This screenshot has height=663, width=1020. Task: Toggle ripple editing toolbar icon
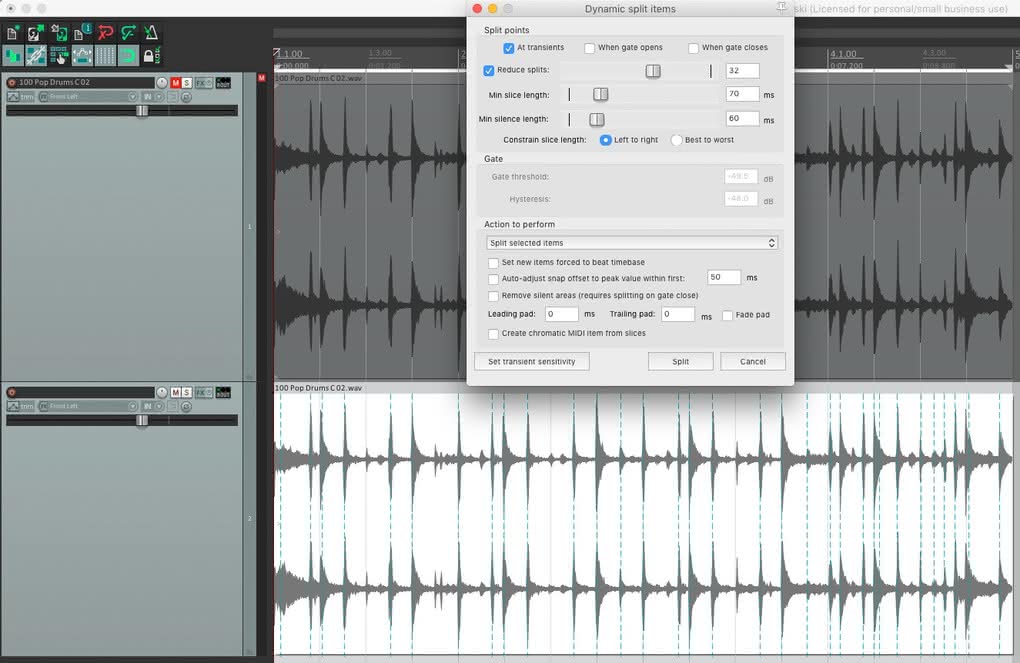[x=59, y=56]
